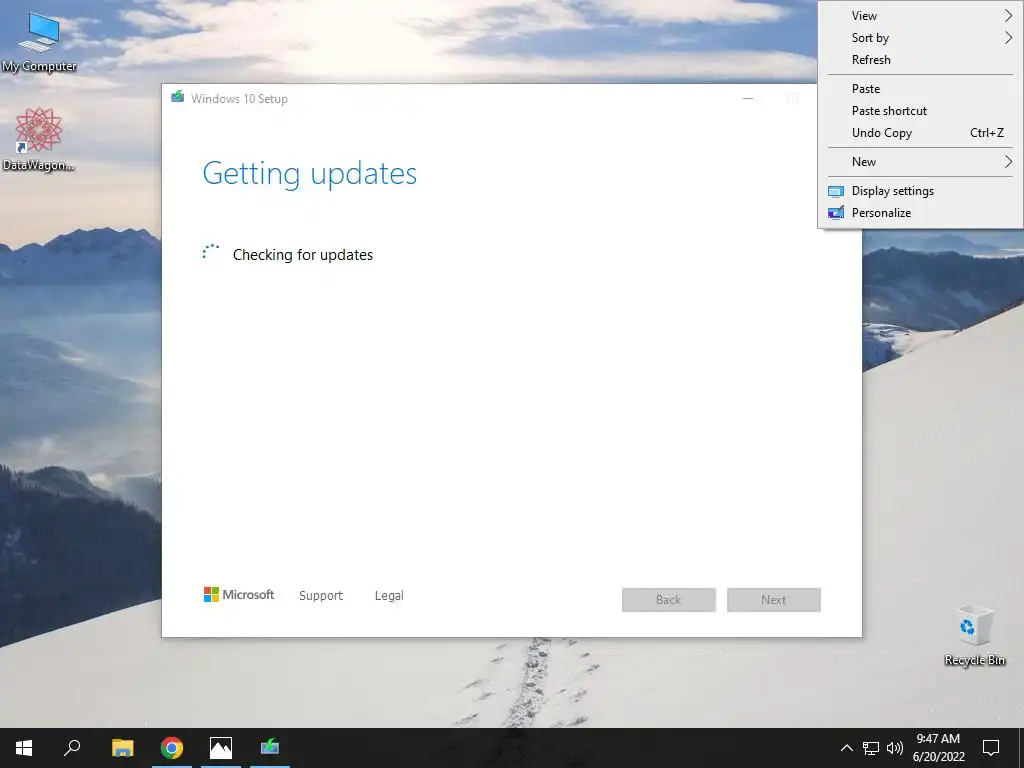This screenshot has height=768, width=1024.
Task: Open Display settings from context menu
Action: click(920, 191)
